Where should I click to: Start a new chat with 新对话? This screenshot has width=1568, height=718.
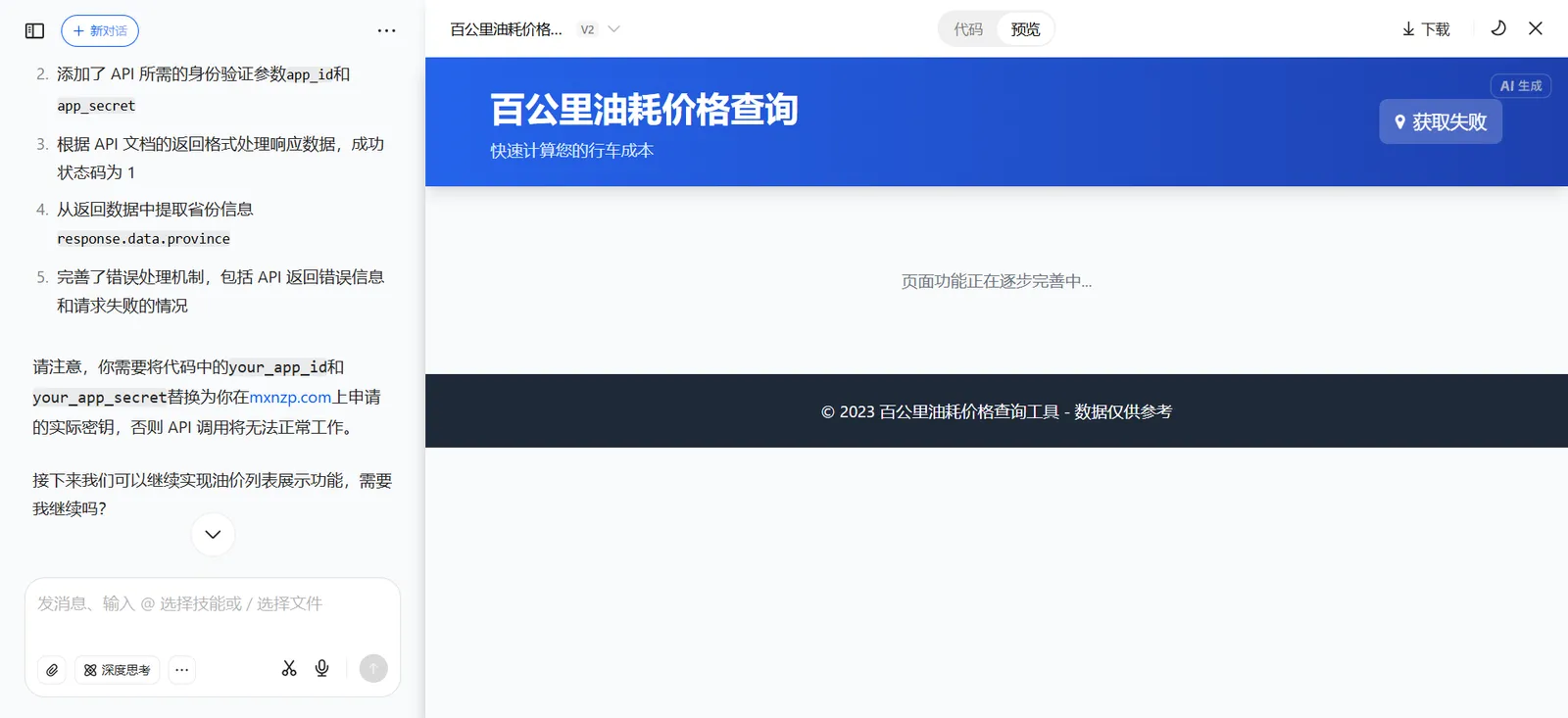[x=100, y=30]
